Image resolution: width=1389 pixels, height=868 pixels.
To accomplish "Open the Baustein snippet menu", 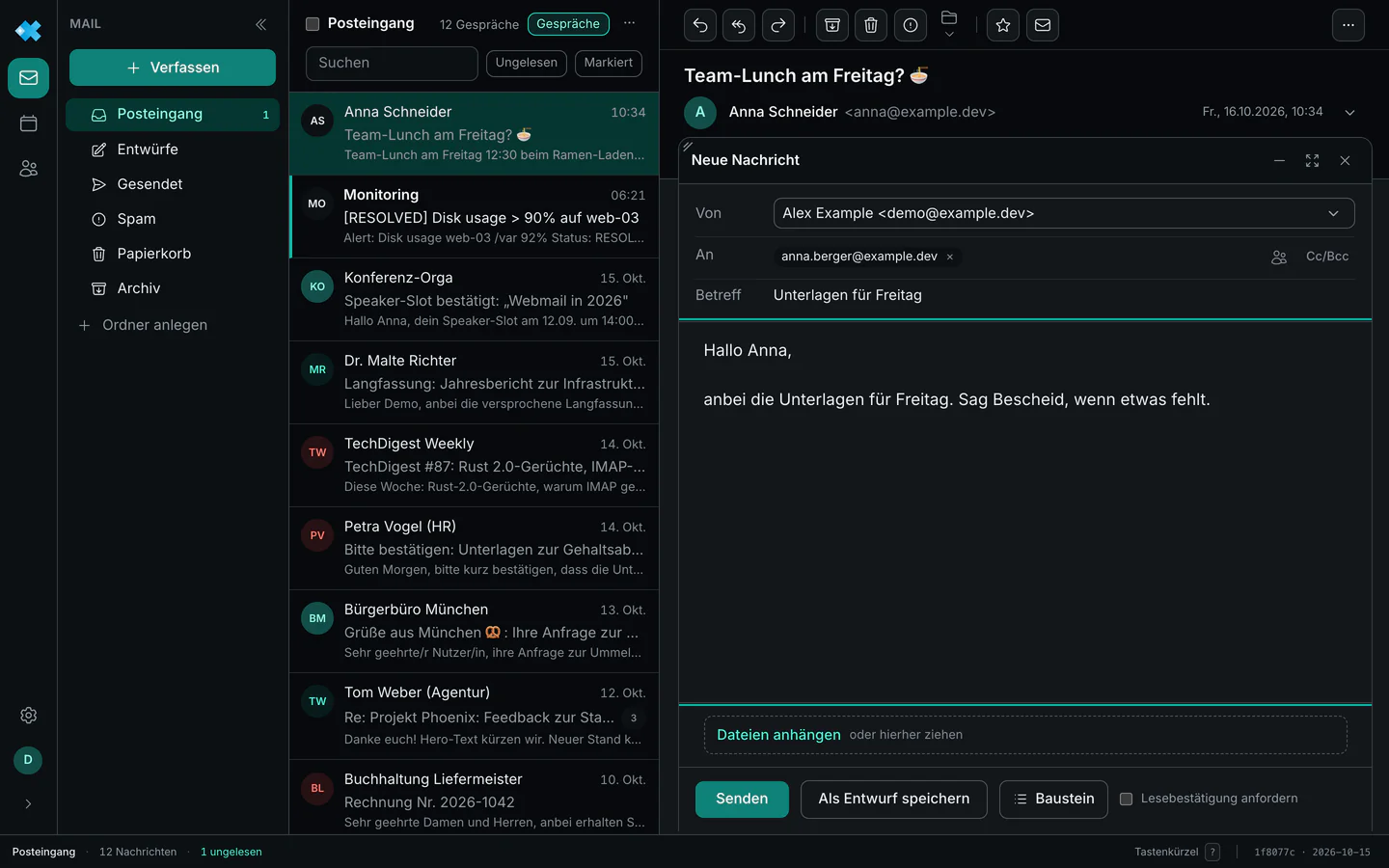I will (x=1053, y=800).
